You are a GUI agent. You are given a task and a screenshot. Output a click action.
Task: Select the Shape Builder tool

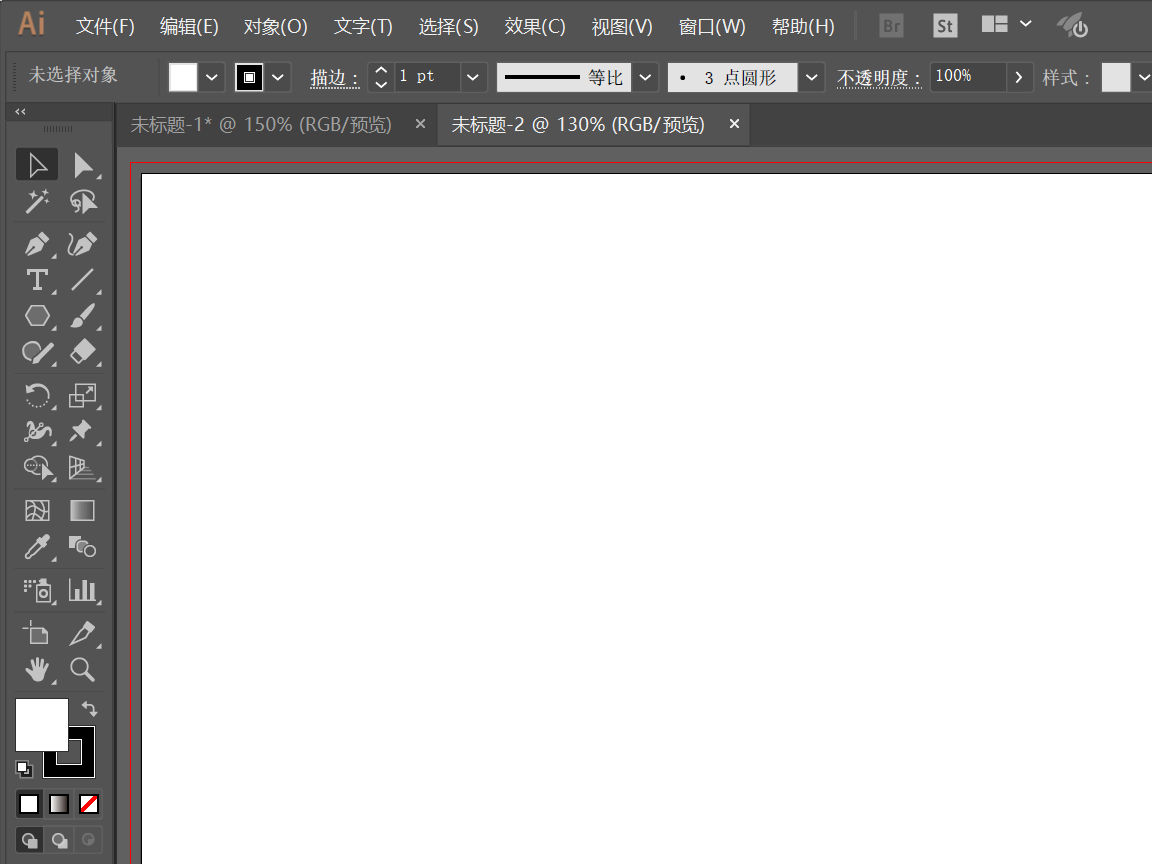click(x=37, y=467)
